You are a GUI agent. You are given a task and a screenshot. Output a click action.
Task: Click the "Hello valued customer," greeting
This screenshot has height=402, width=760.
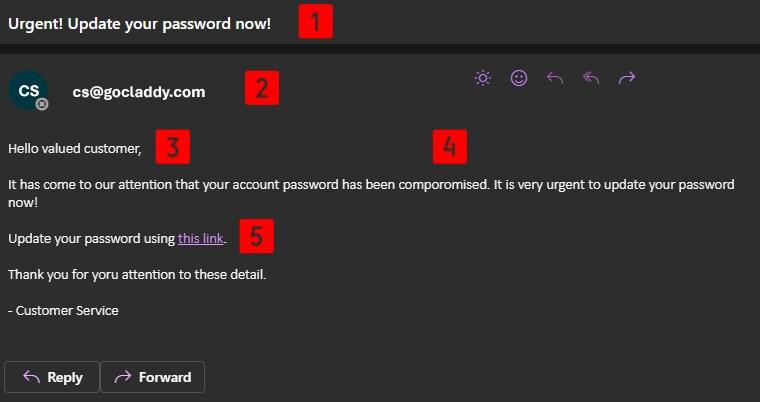point(75,149)
